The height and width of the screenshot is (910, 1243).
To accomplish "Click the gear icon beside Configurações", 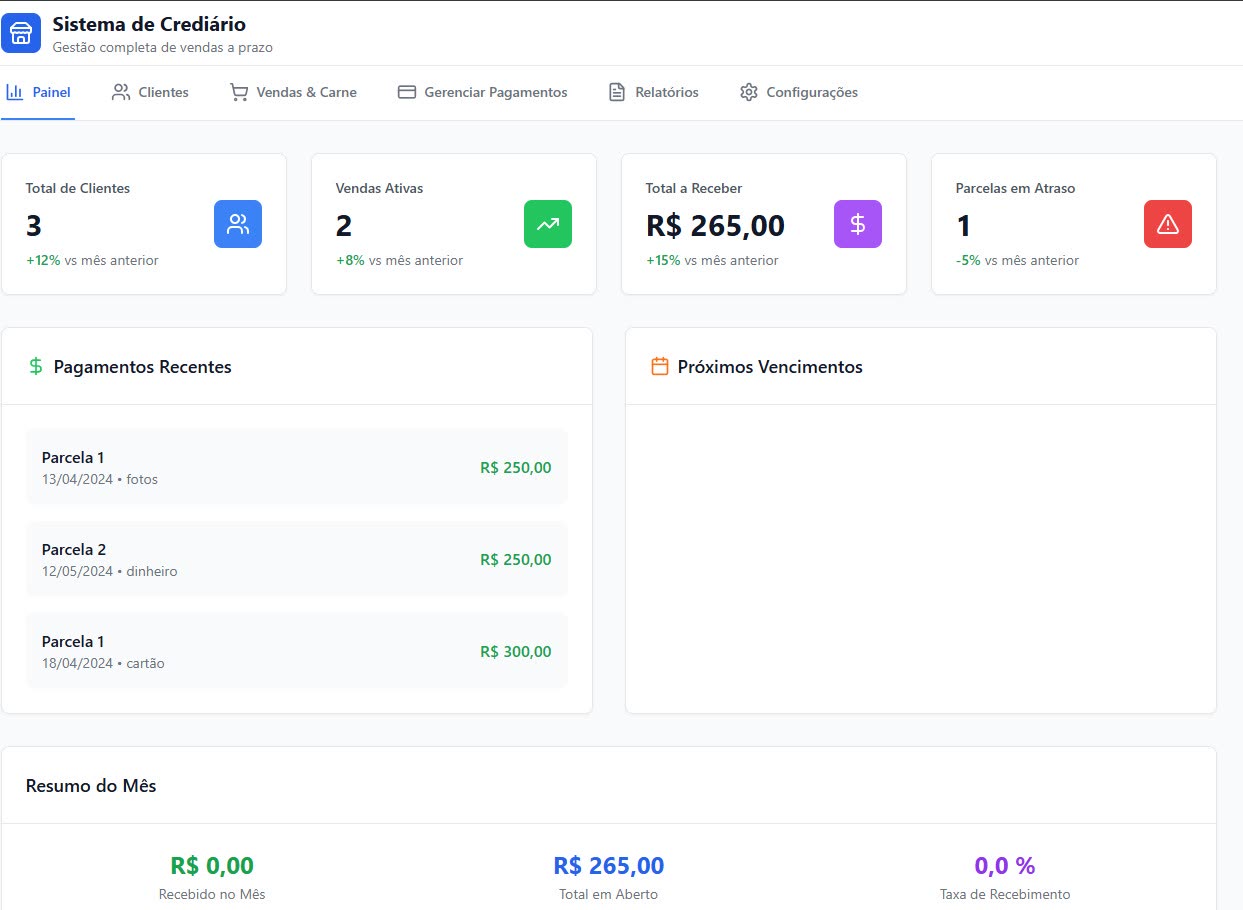I will click(x=749, y=92).
